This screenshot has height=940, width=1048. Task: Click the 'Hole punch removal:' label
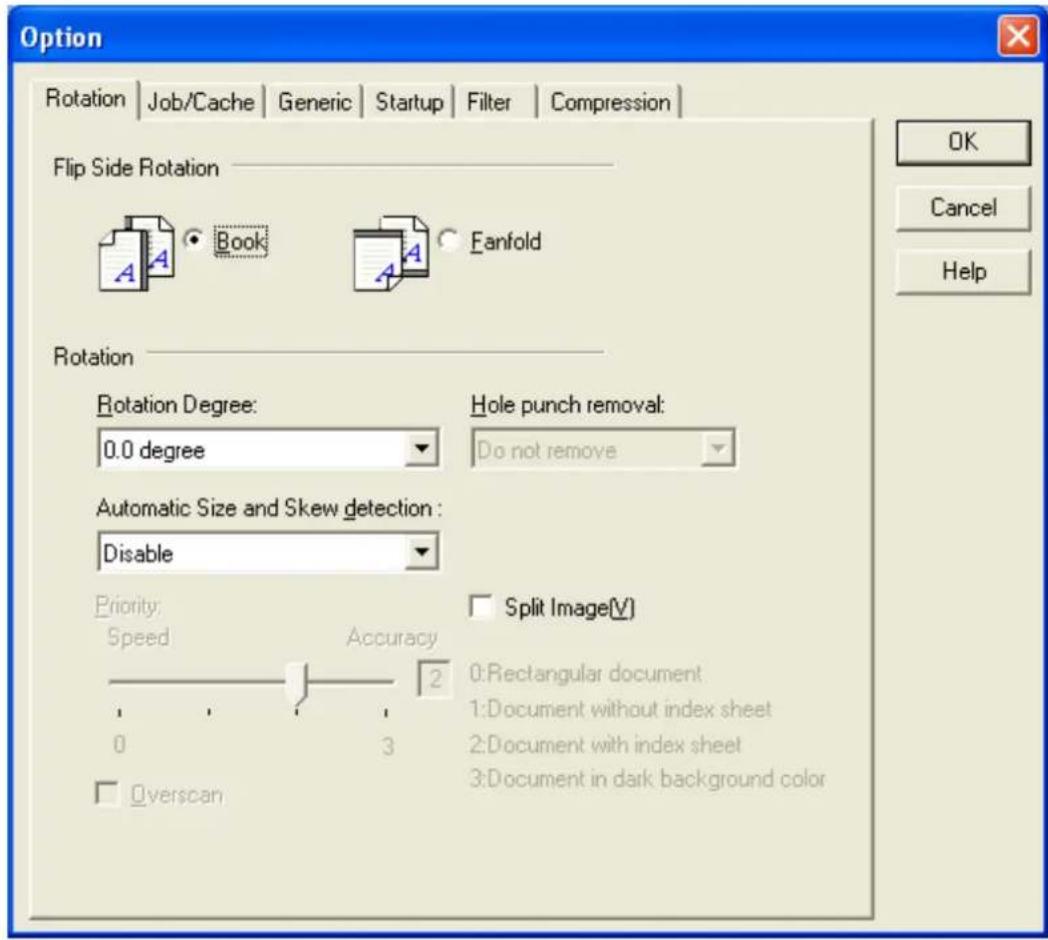pos(568,405)
